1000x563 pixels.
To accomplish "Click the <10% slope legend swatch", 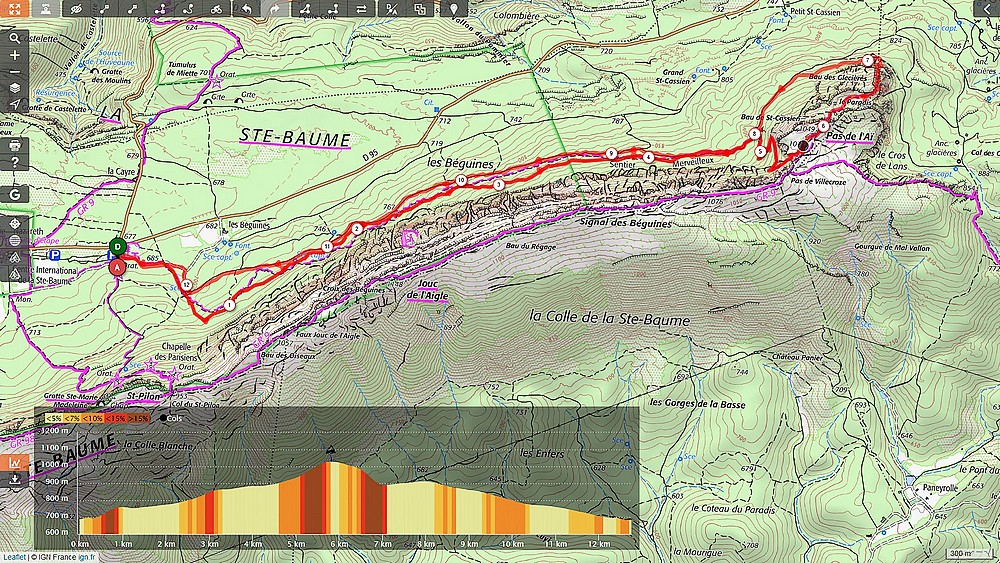I will coord(94,418).
